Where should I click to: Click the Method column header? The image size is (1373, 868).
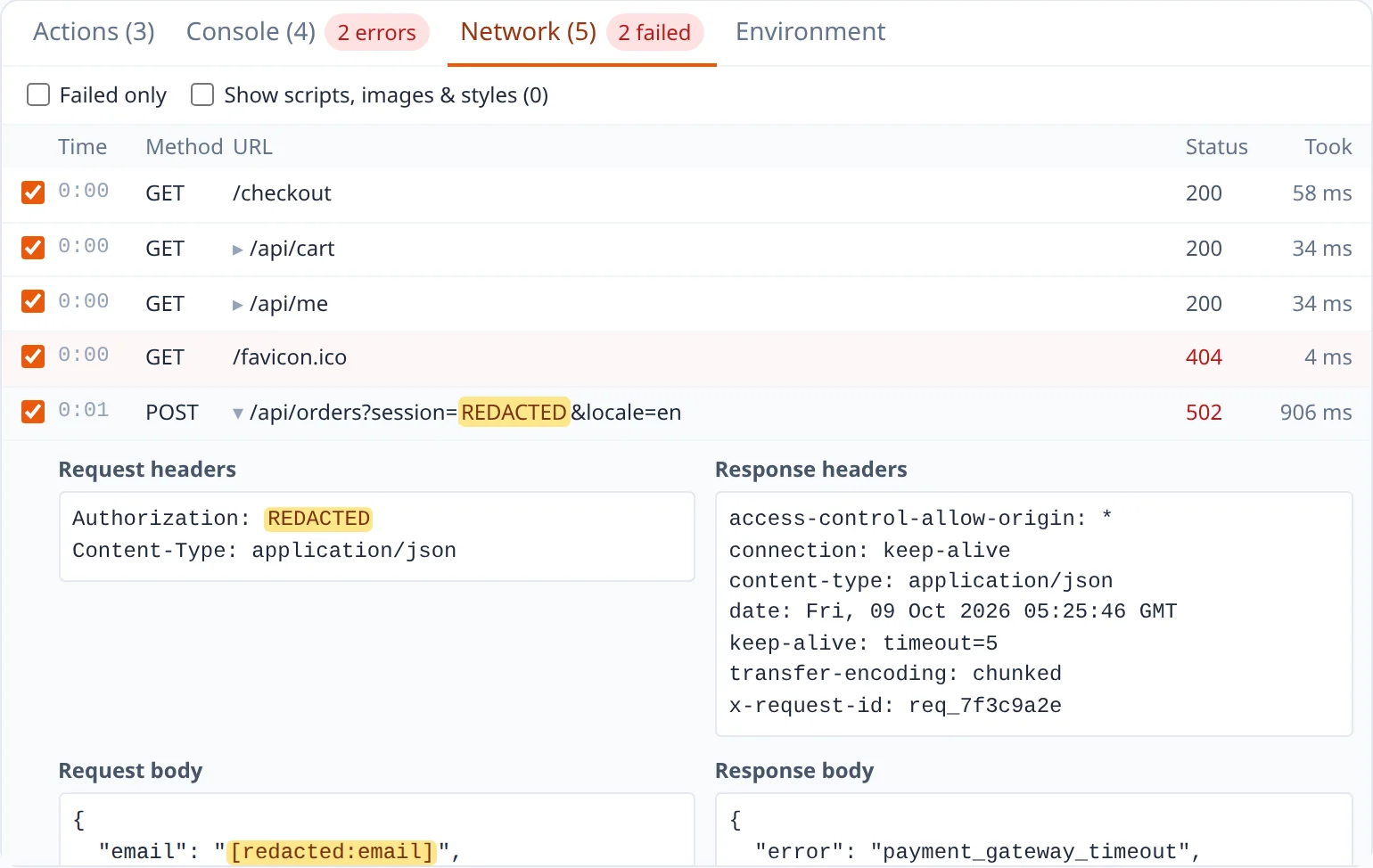[185, 147]
